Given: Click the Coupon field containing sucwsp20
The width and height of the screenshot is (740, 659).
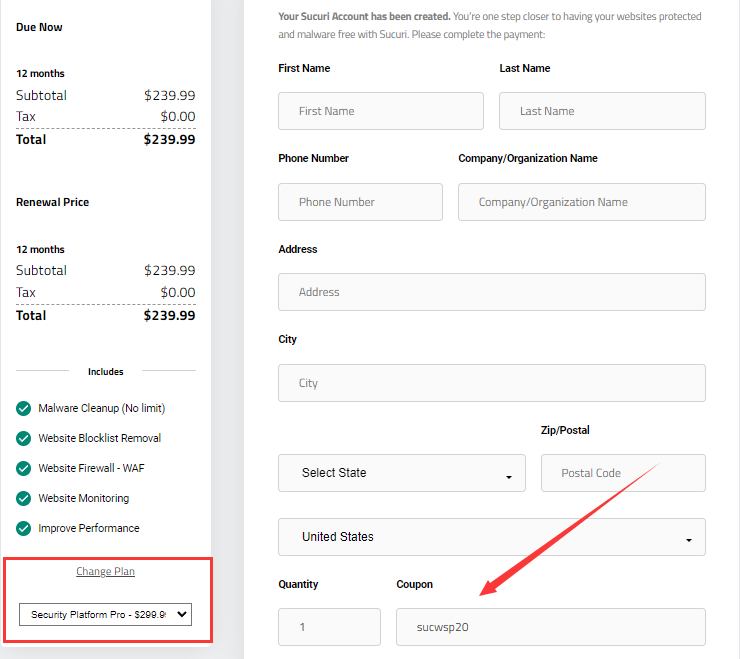Looking at the screenshot, I should 550,627.
